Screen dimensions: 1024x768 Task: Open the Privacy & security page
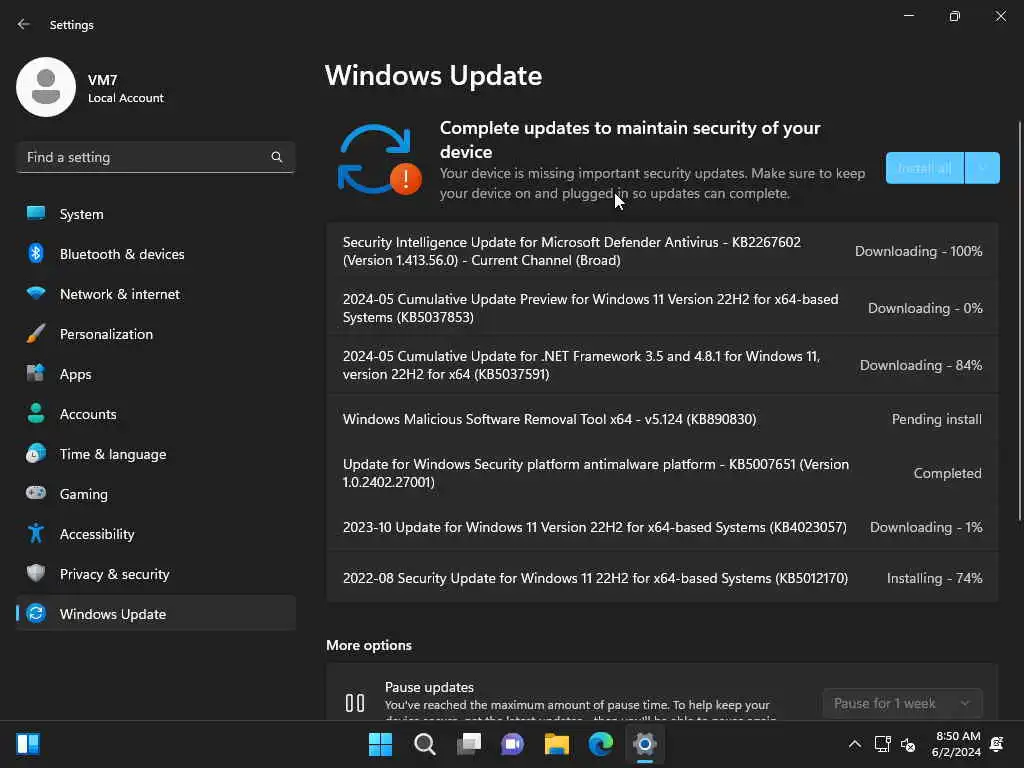click(156, 573)
